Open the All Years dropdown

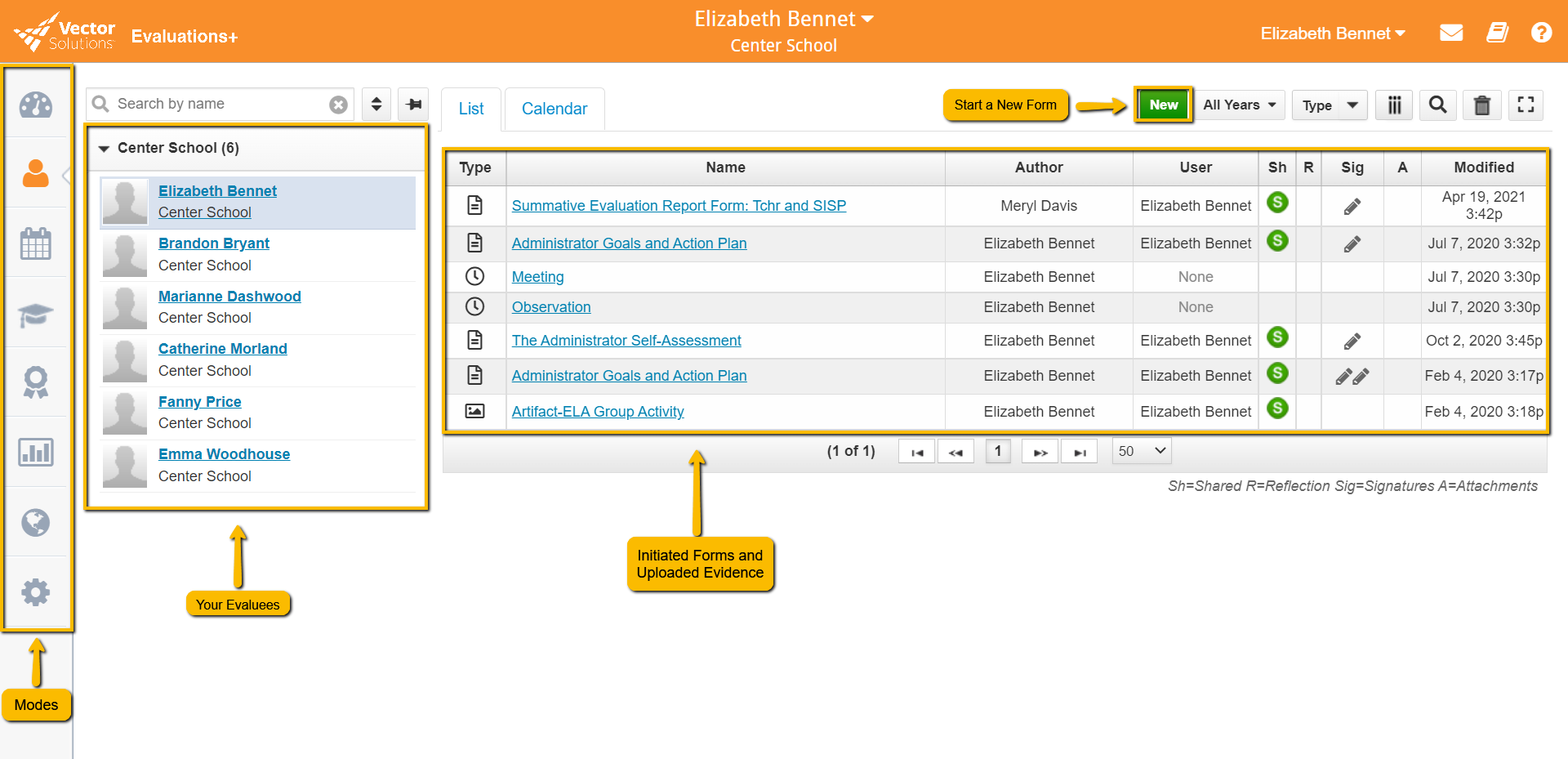[1239, 105]
